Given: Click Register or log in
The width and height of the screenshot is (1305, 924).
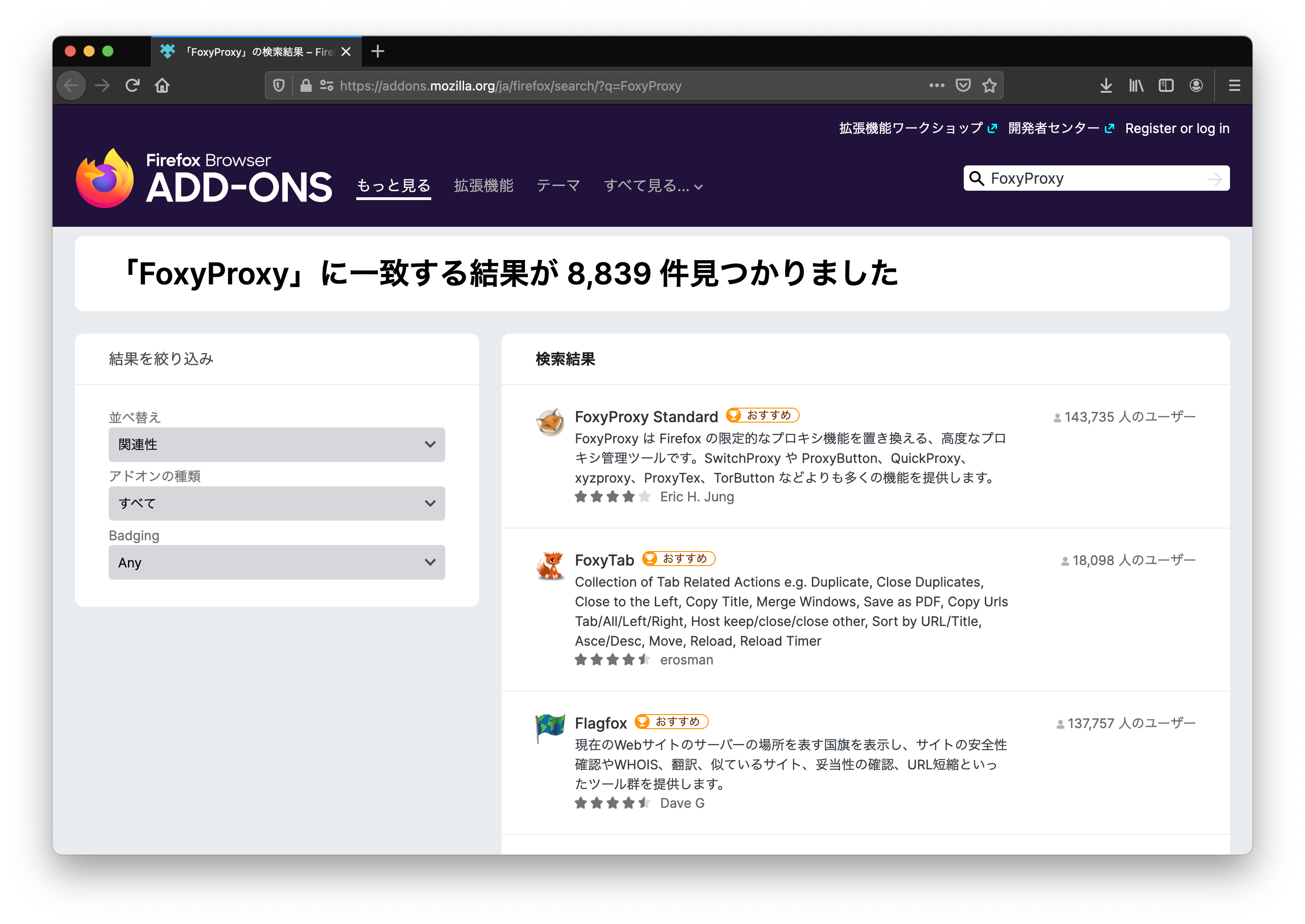Looking at the screenshot, I should tap(1177, 128).
